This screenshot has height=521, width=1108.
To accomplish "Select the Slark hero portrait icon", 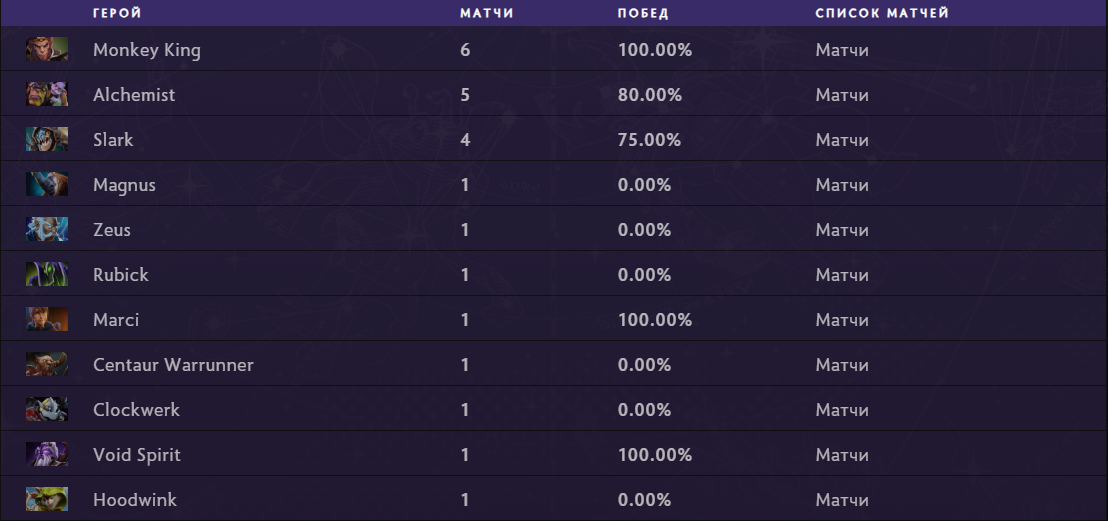I will 47,140.
